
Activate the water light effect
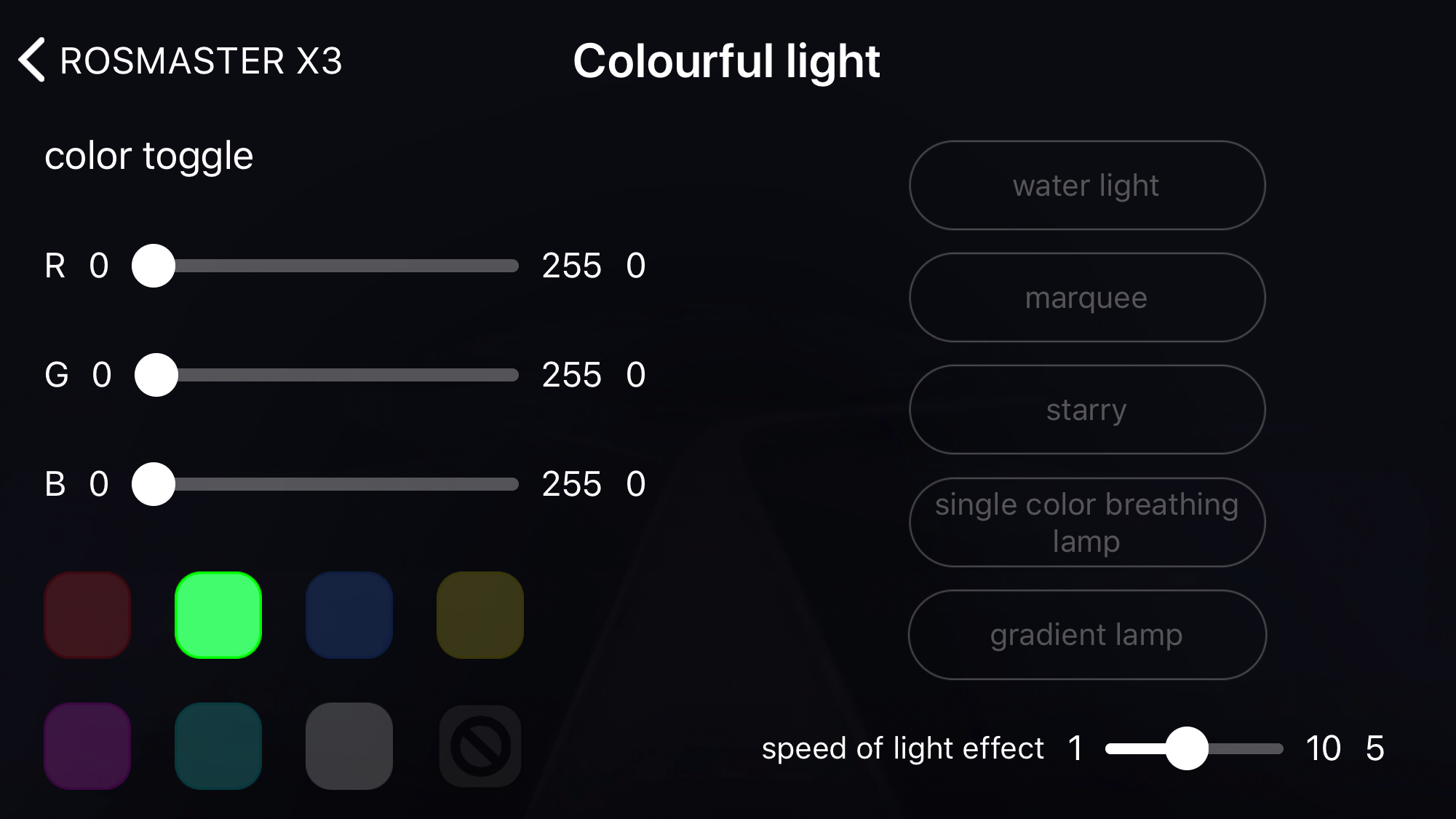[1087, 186]
